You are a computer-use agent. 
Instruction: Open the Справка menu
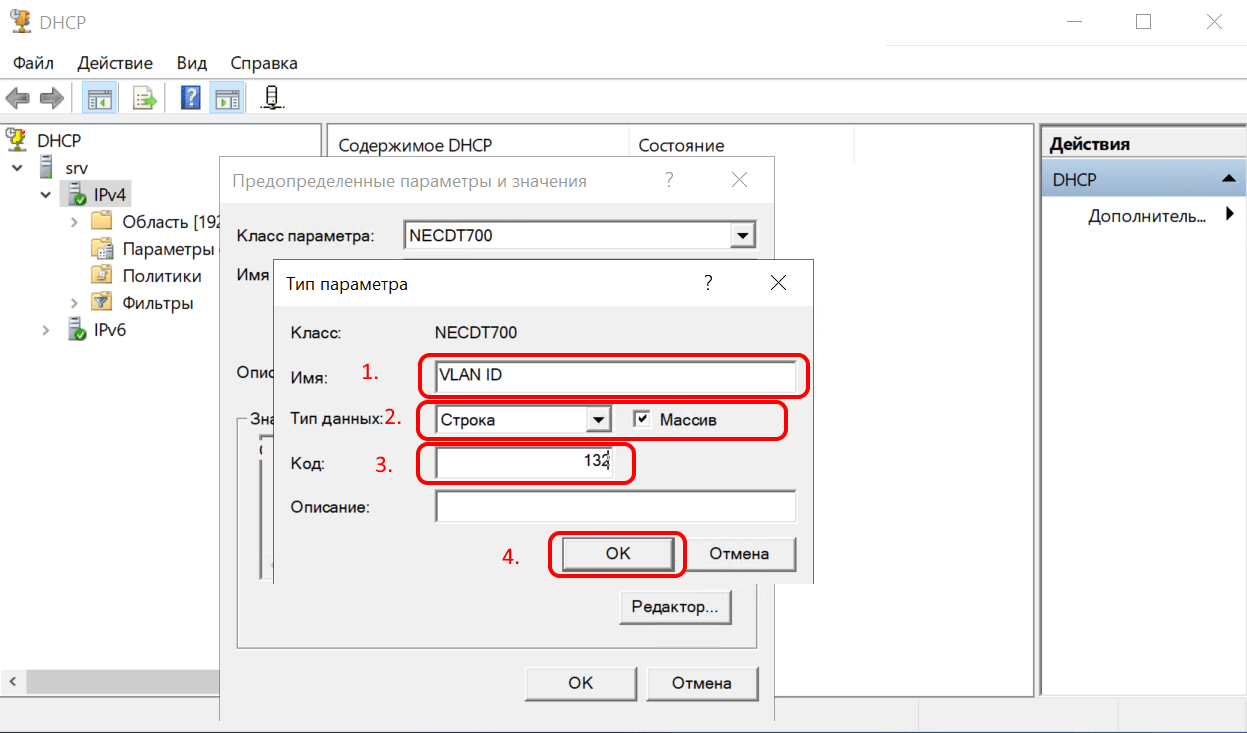(264, 63)
